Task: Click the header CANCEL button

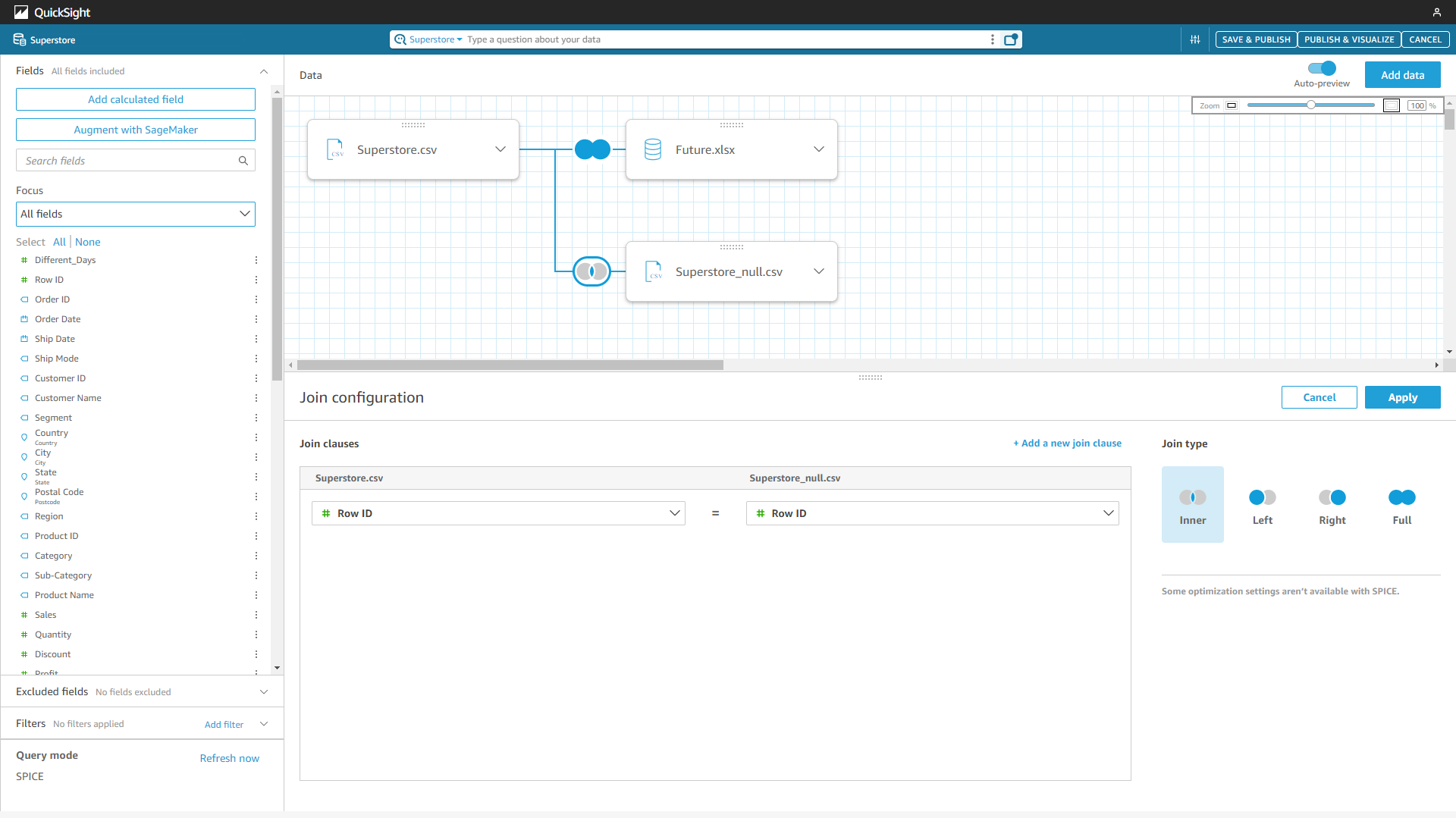Action: [x=1425, y=39]
